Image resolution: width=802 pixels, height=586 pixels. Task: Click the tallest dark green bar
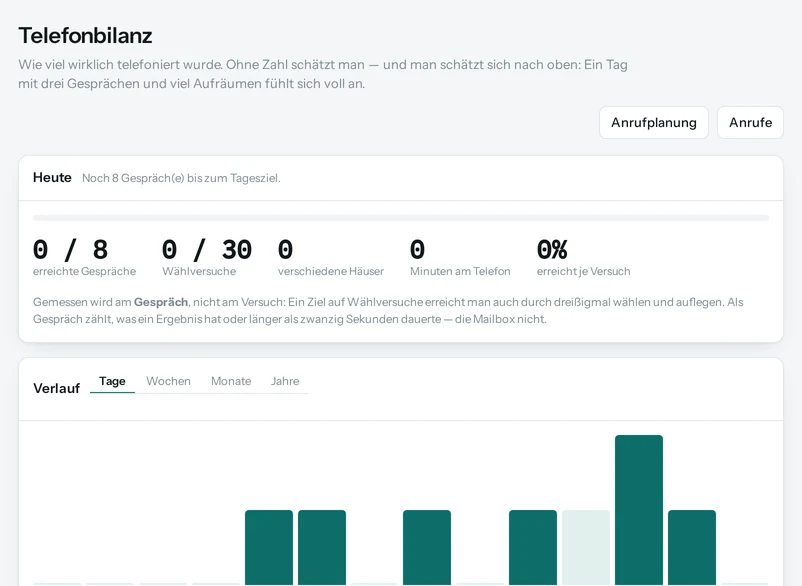coord(639,510)
